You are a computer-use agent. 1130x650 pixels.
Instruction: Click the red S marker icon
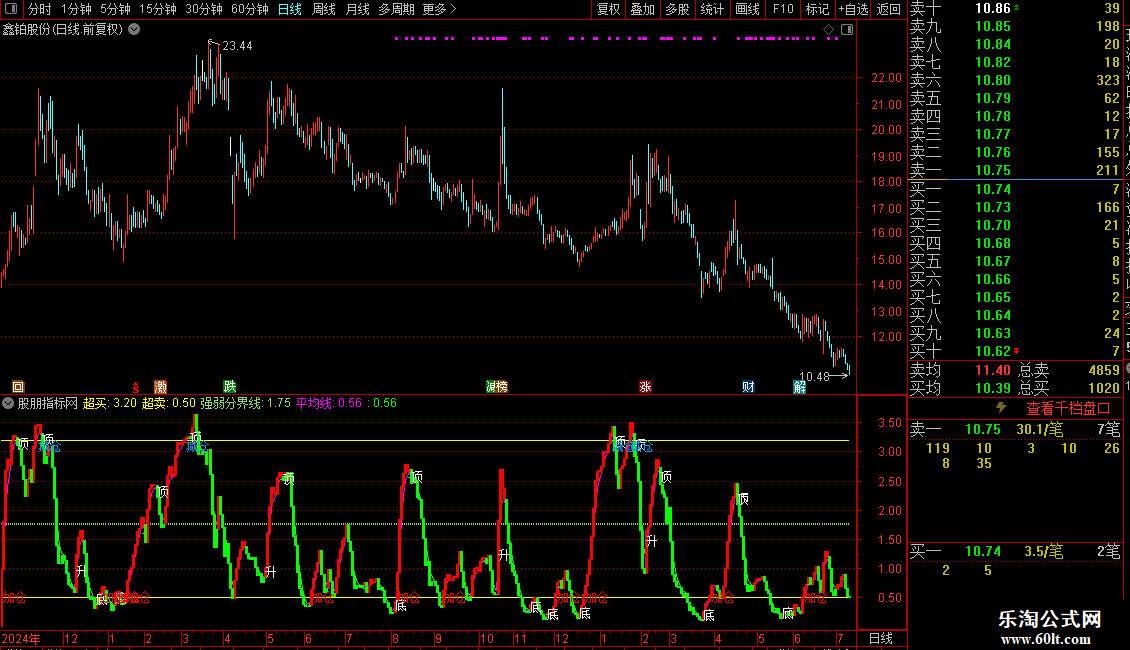click(135, 387)
